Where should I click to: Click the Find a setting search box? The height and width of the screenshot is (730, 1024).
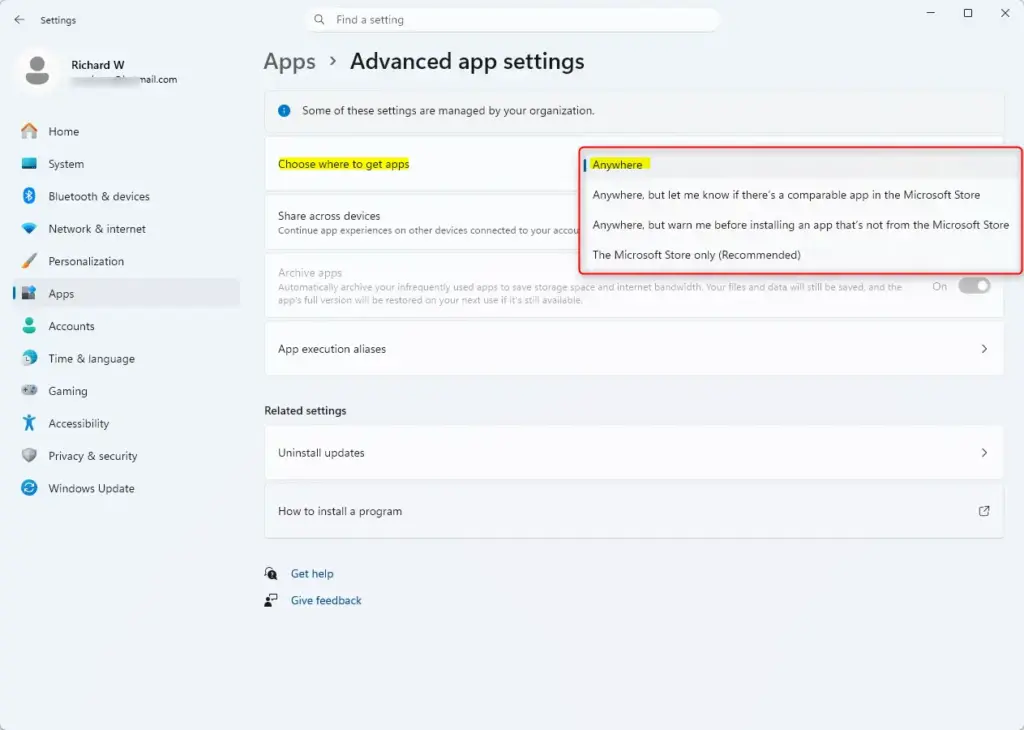click(513, 20)
